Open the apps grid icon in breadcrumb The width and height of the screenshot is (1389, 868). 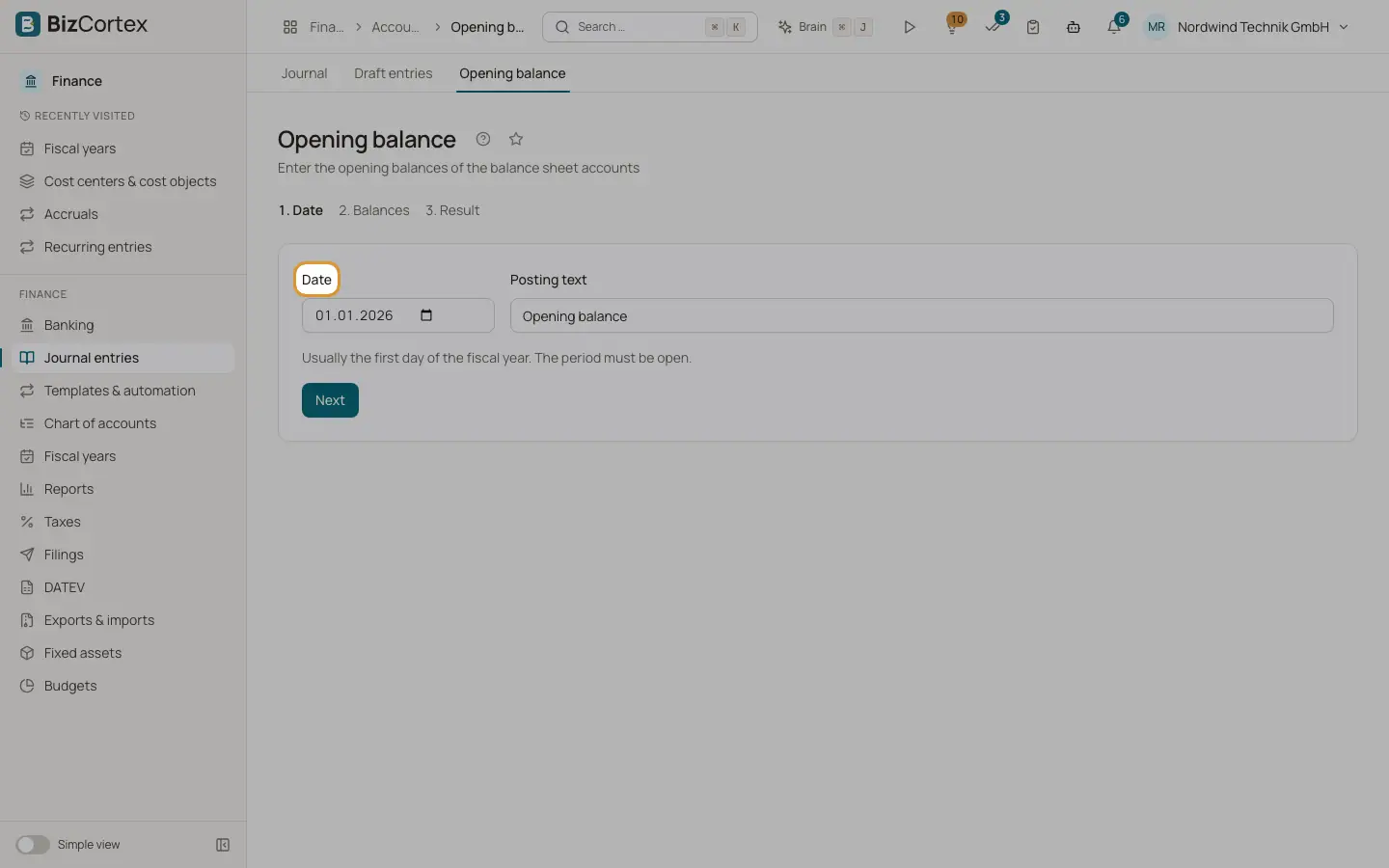290,27
